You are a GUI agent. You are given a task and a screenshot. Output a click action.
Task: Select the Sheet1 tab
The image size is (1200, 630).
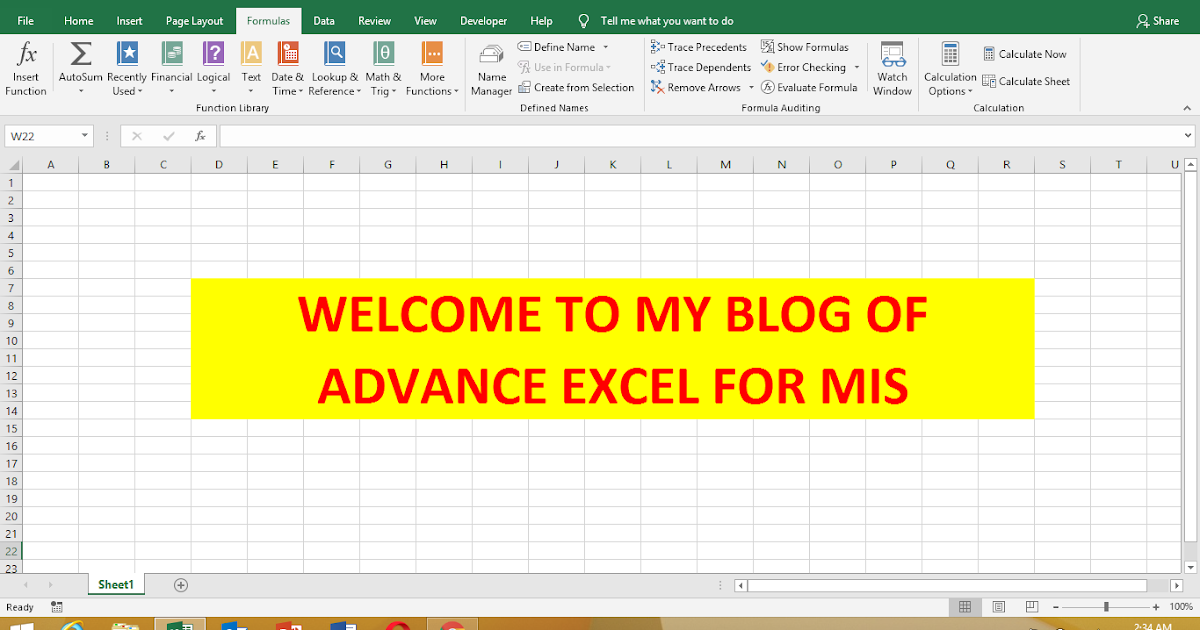click(115, 584)
